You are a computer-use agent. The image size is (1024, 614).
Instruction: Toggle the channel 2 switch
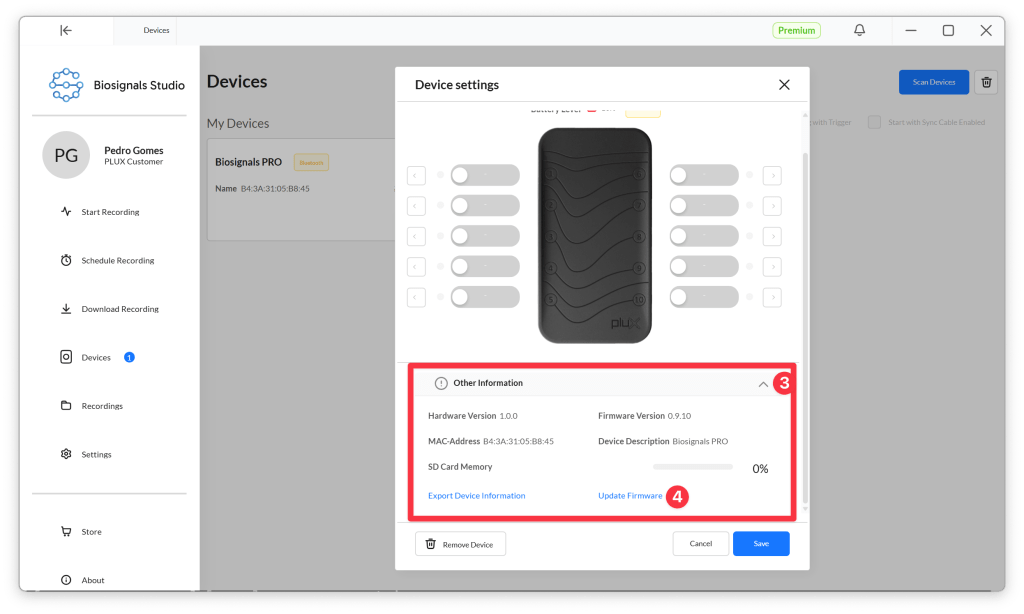(x=485, y=206)
